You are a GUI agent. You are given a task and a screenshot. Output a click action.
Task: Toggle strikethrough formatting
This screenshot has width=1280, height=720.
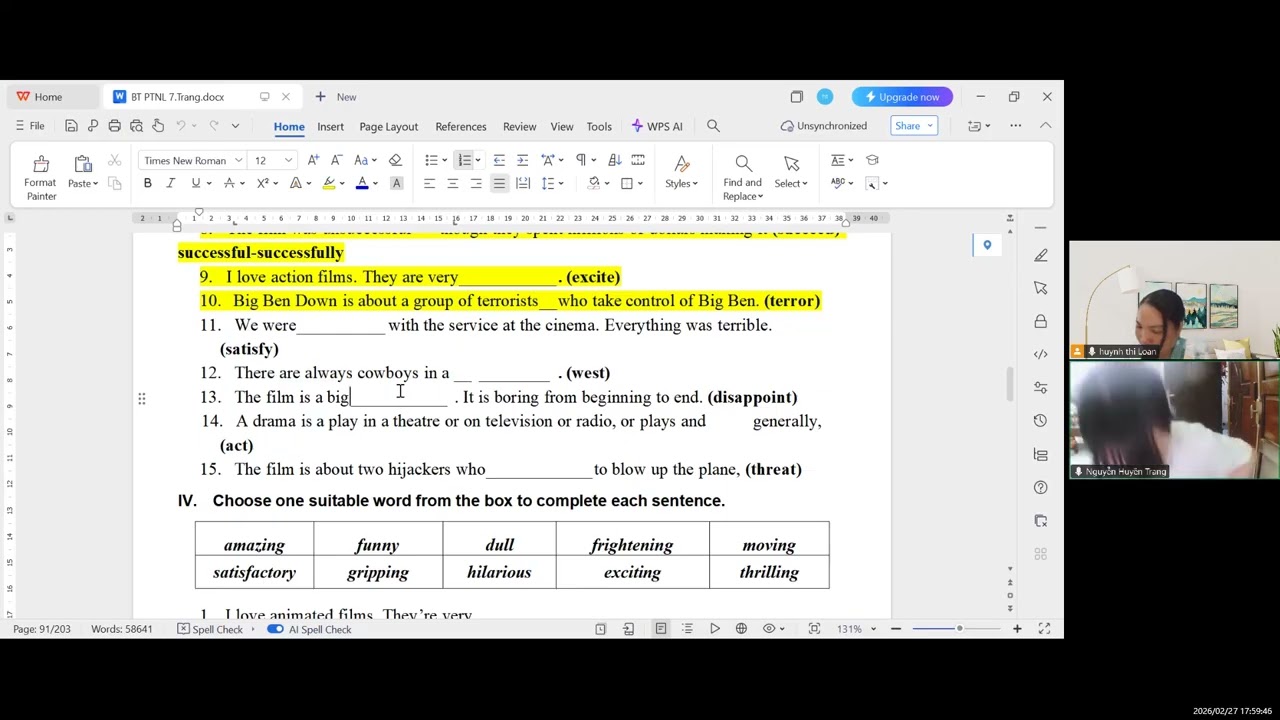[x=229, y=183]
